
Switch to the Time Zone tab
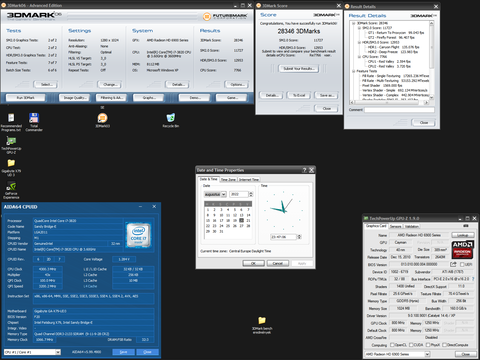228,180
